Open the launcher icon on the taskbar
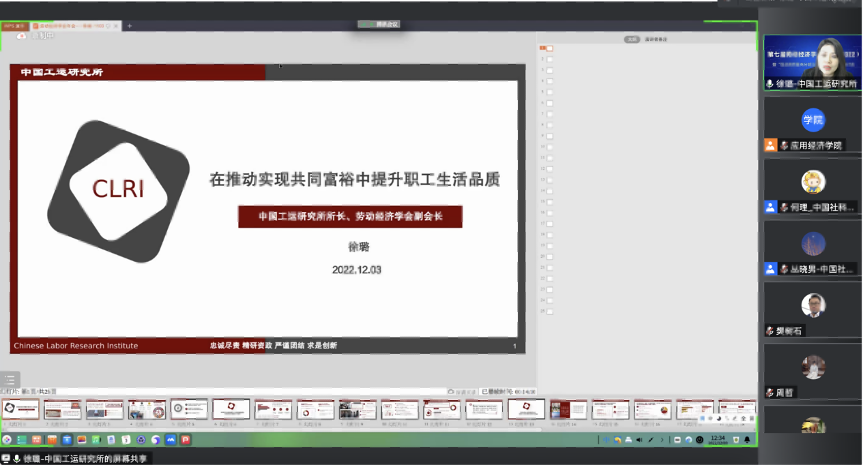 click(x=7, y=440)
